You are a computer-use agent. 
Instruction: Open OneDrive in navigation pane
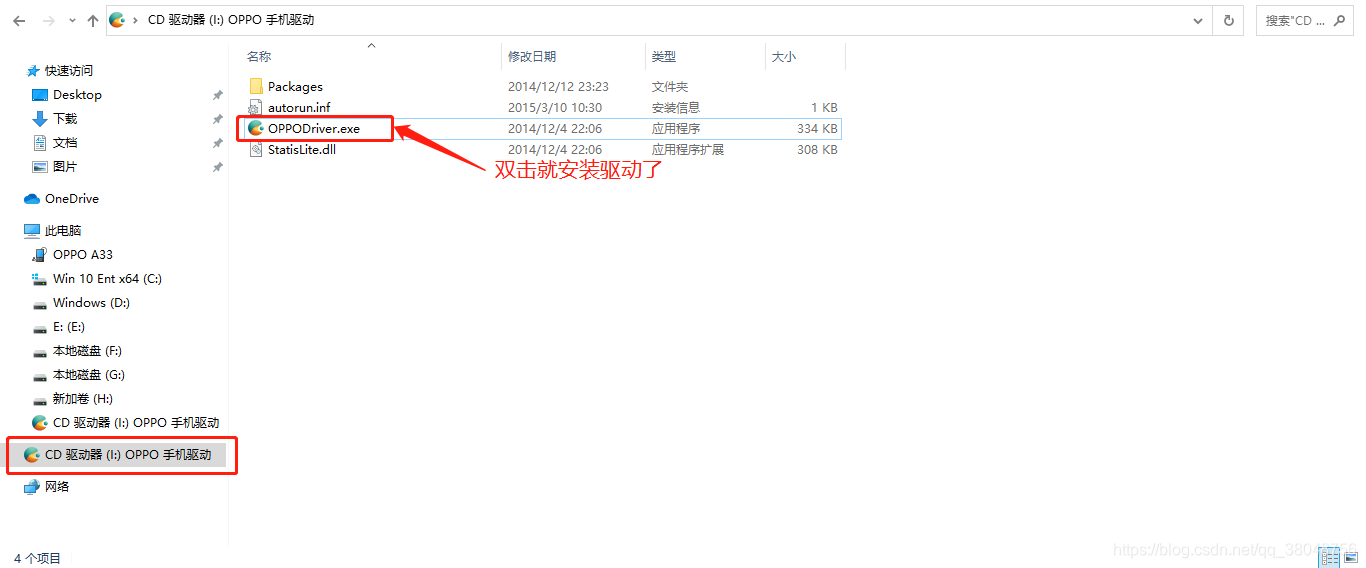(72, 199)
